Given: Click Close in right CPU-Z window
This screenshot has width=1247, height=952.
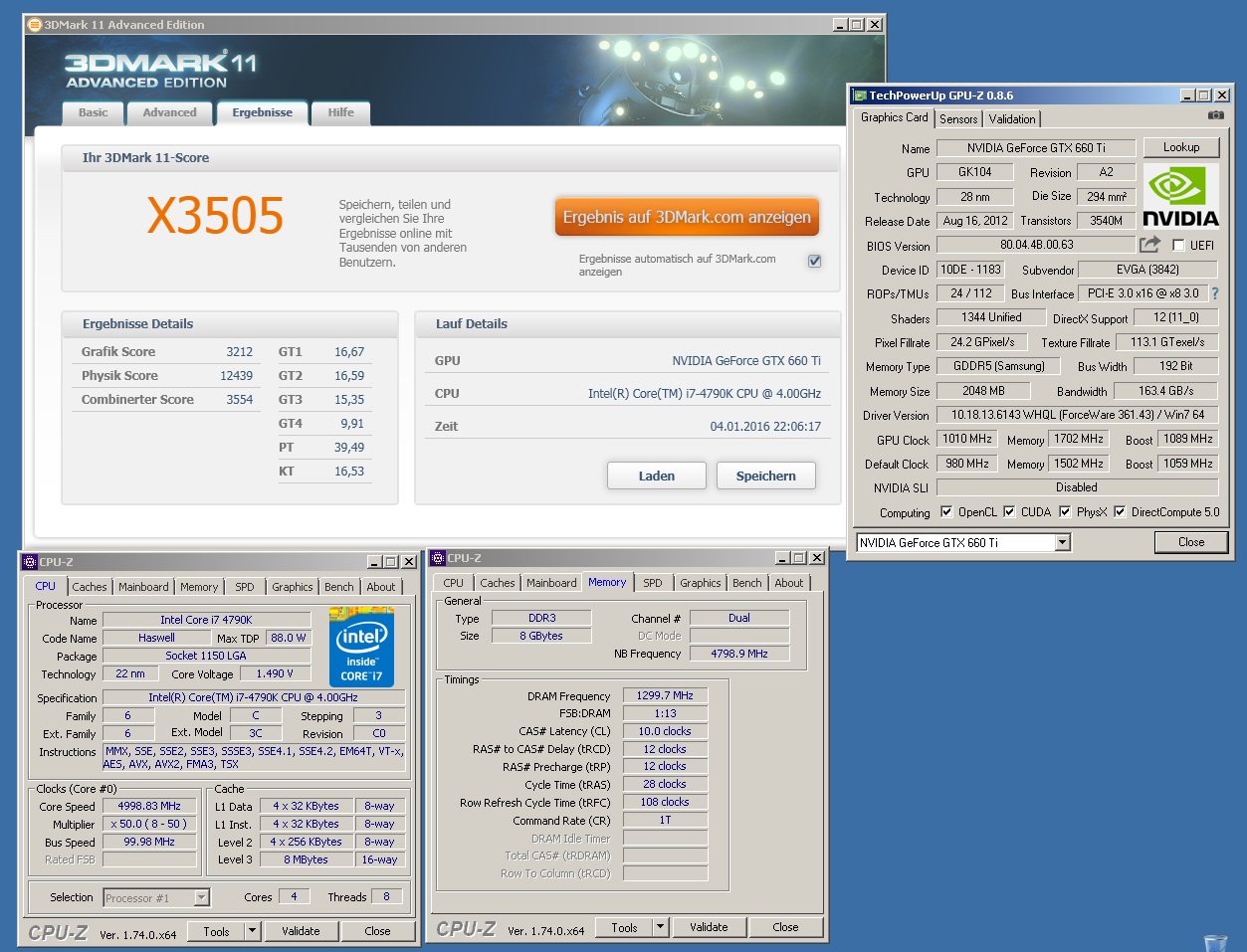Looking at the screenshot, I should (785, 927).
